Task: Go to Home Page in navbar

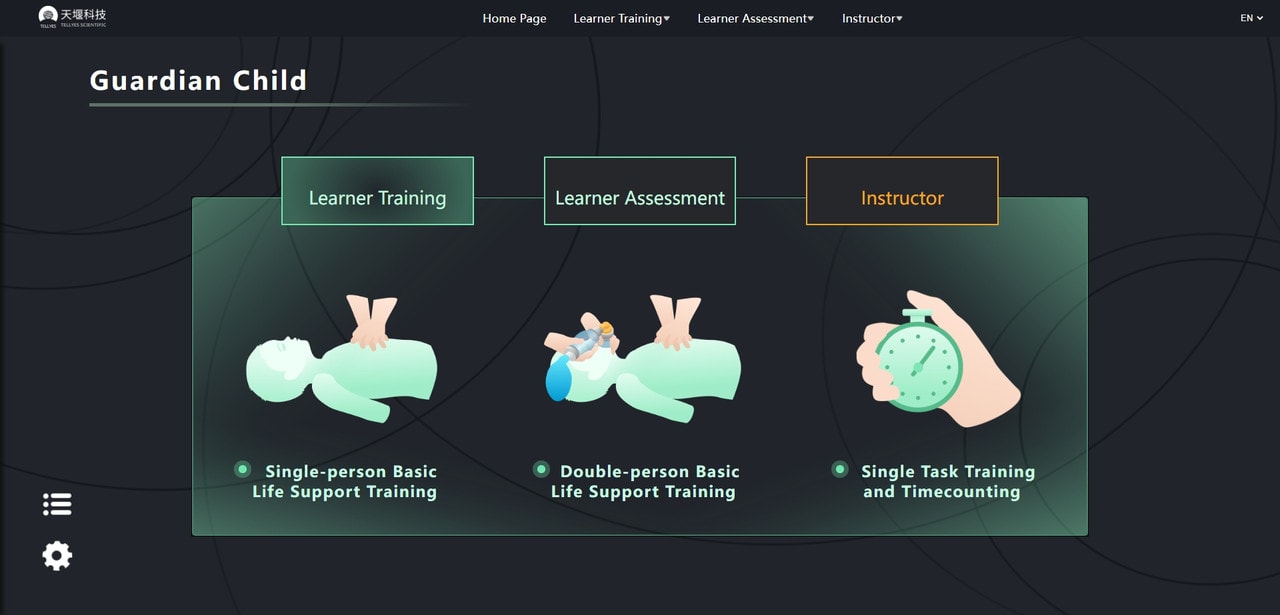Action: (x=514, y=18)
